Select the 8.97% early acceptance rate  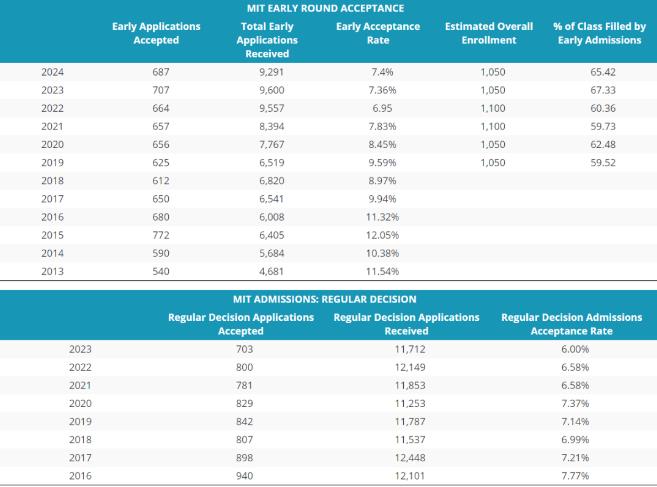point(382,181)
